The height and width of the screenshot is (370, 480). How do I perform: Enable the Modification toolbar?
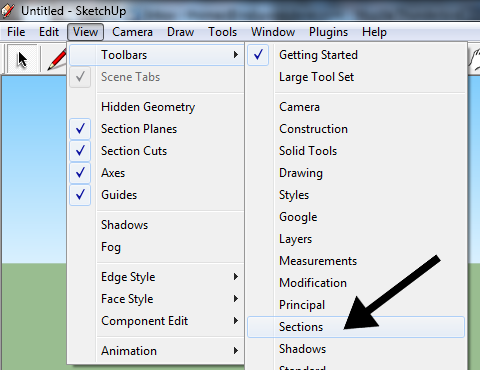click(x=356, y=283)
